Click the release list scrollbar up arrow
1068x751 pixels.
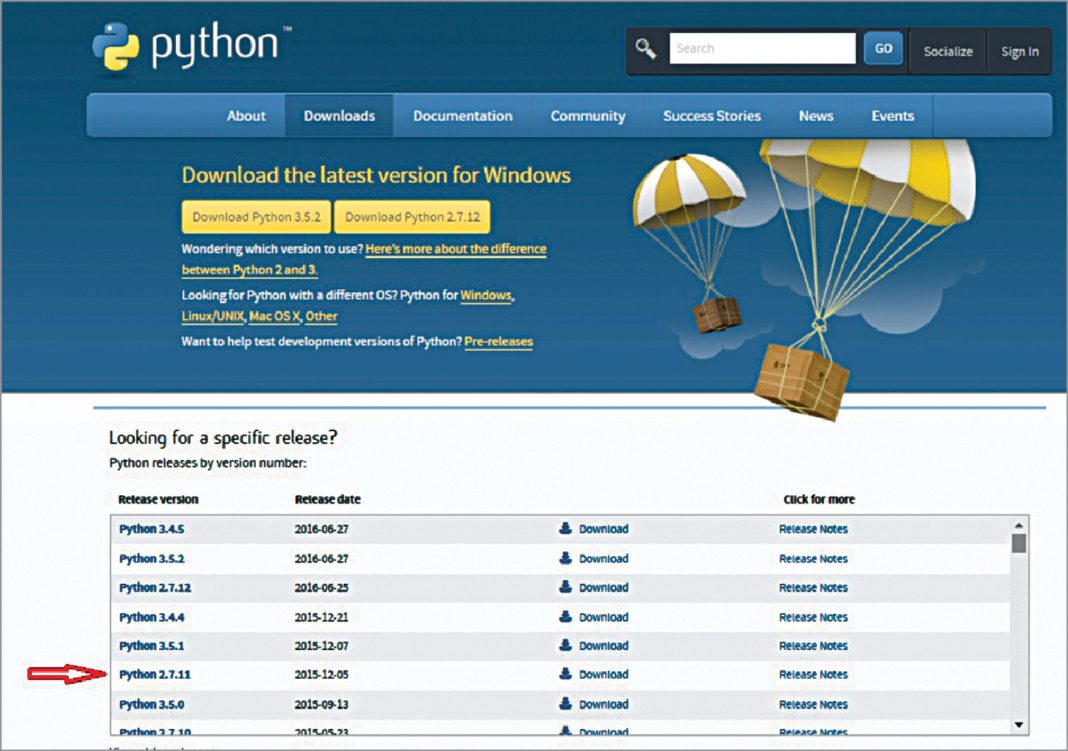tap(1018, 525)
